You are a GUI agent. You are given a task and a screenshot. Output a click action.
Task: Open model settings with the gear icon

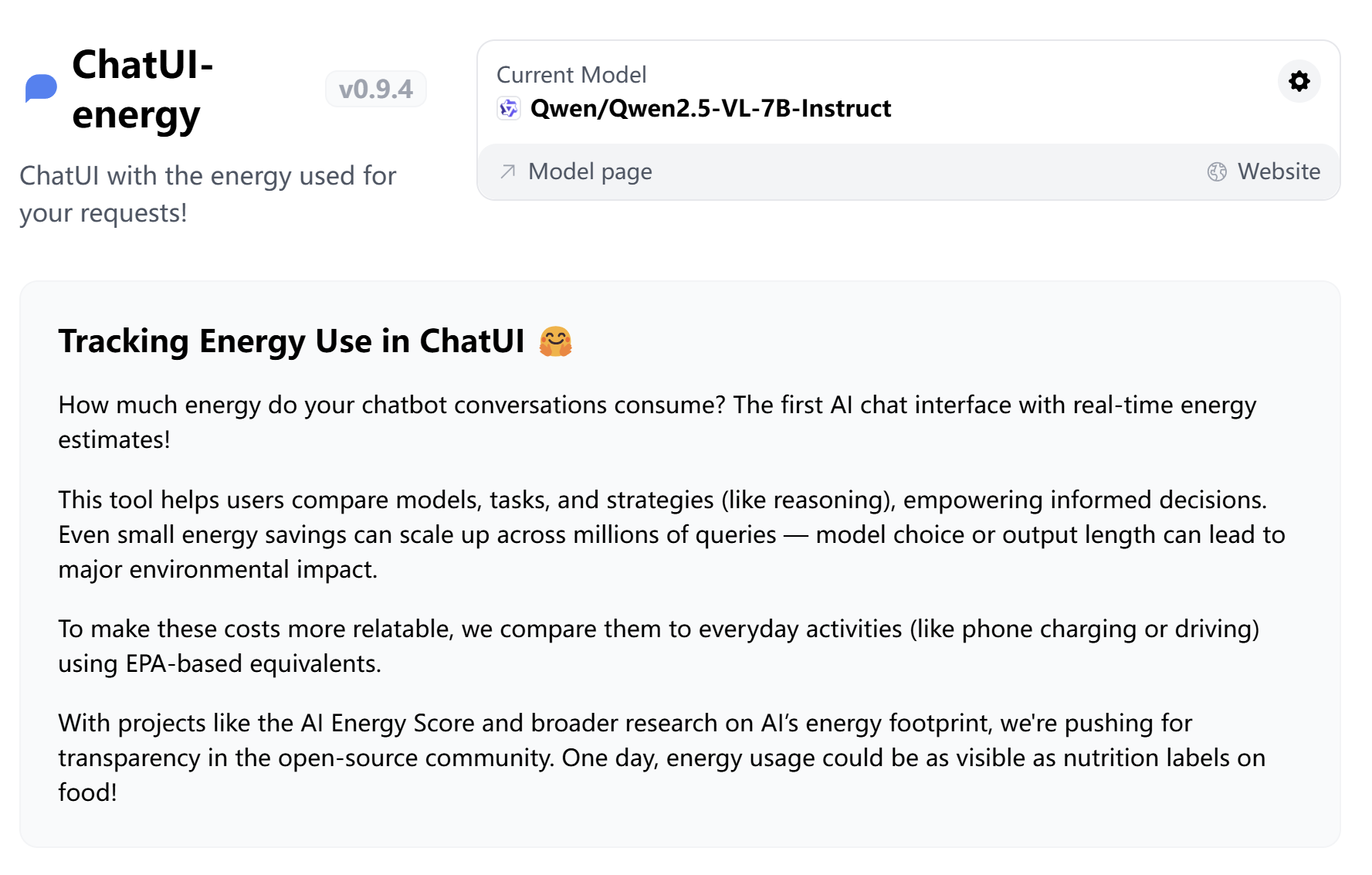(1299, 81)
